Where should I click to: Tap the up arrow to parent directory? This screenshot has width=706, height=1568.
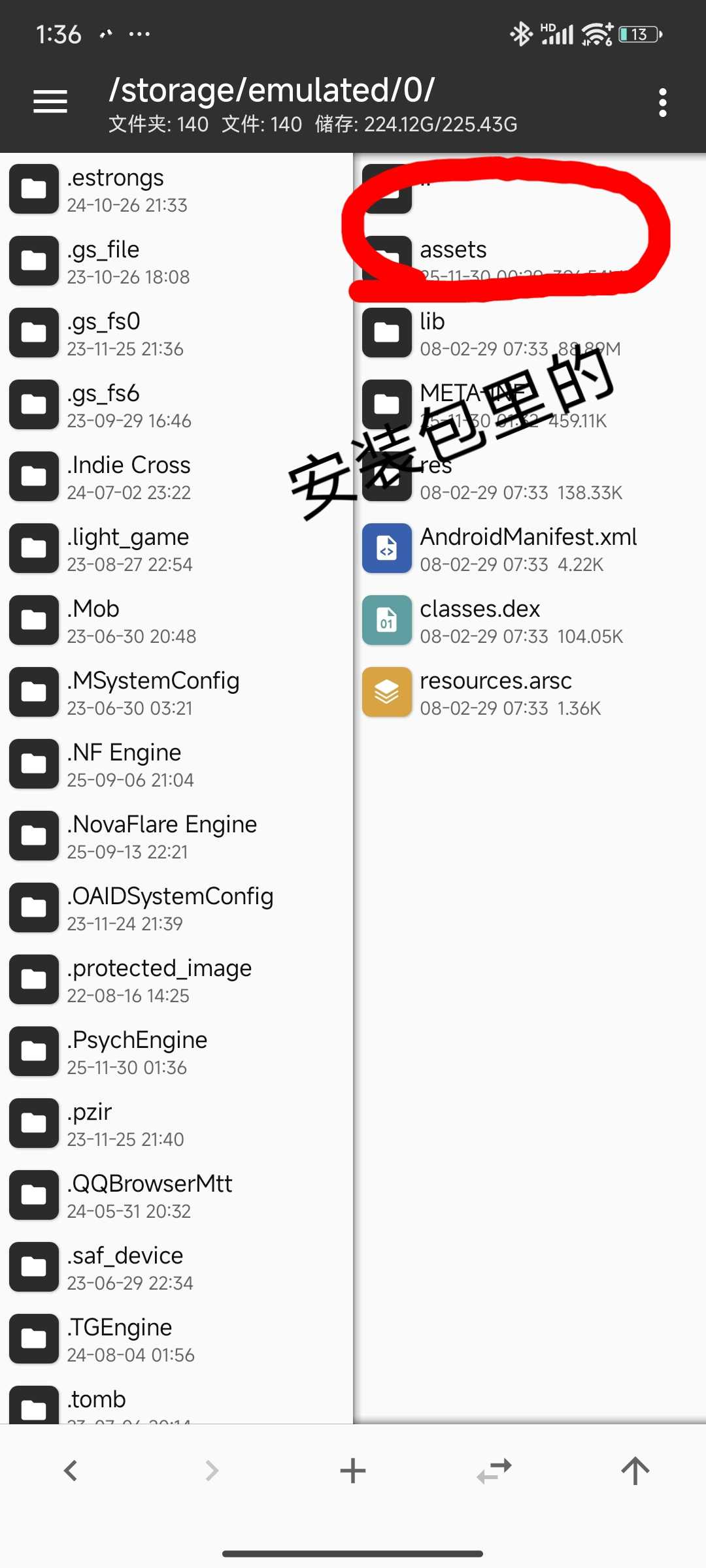(635, 1471)
